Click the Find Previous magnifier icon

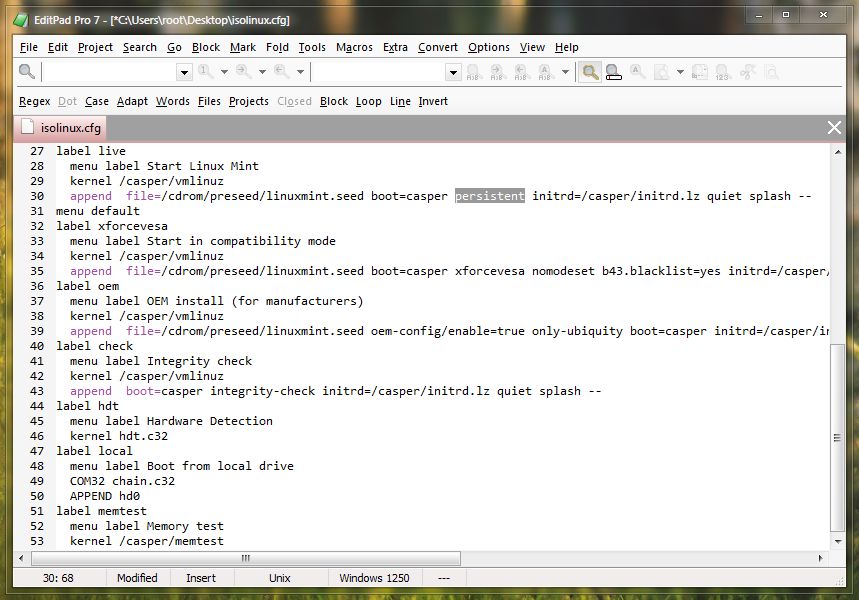[282, 72]
